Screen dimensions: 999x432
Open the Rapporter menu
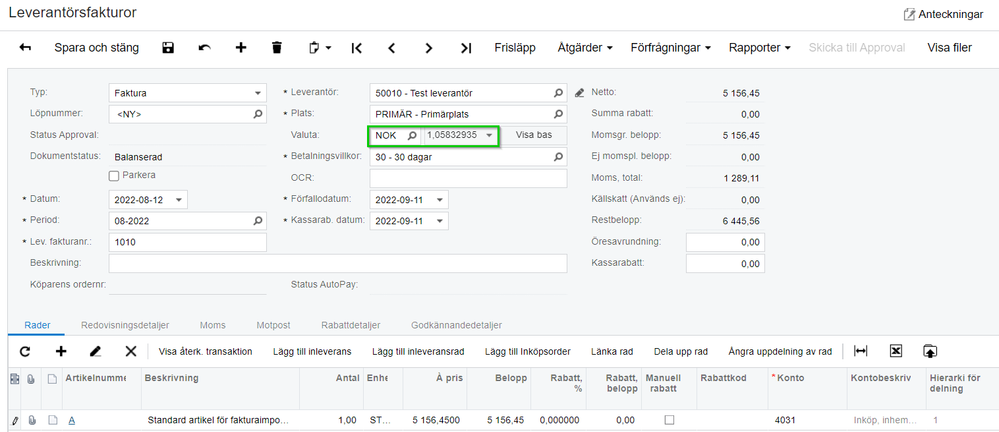(759, 48)
